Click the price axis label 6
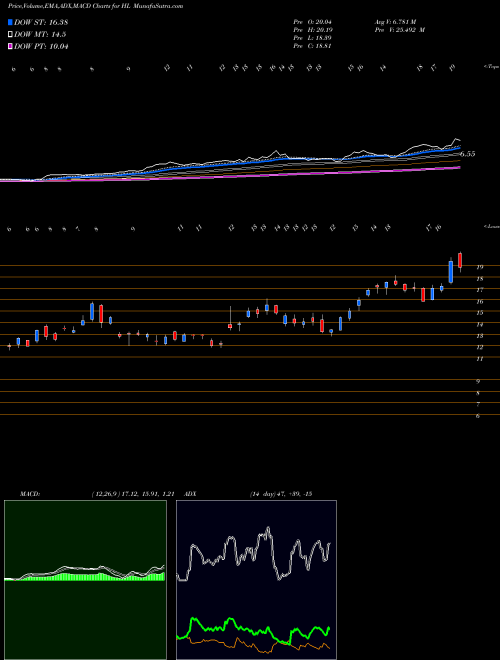Viewport: 500px width, 660px height. click(478, 416)
